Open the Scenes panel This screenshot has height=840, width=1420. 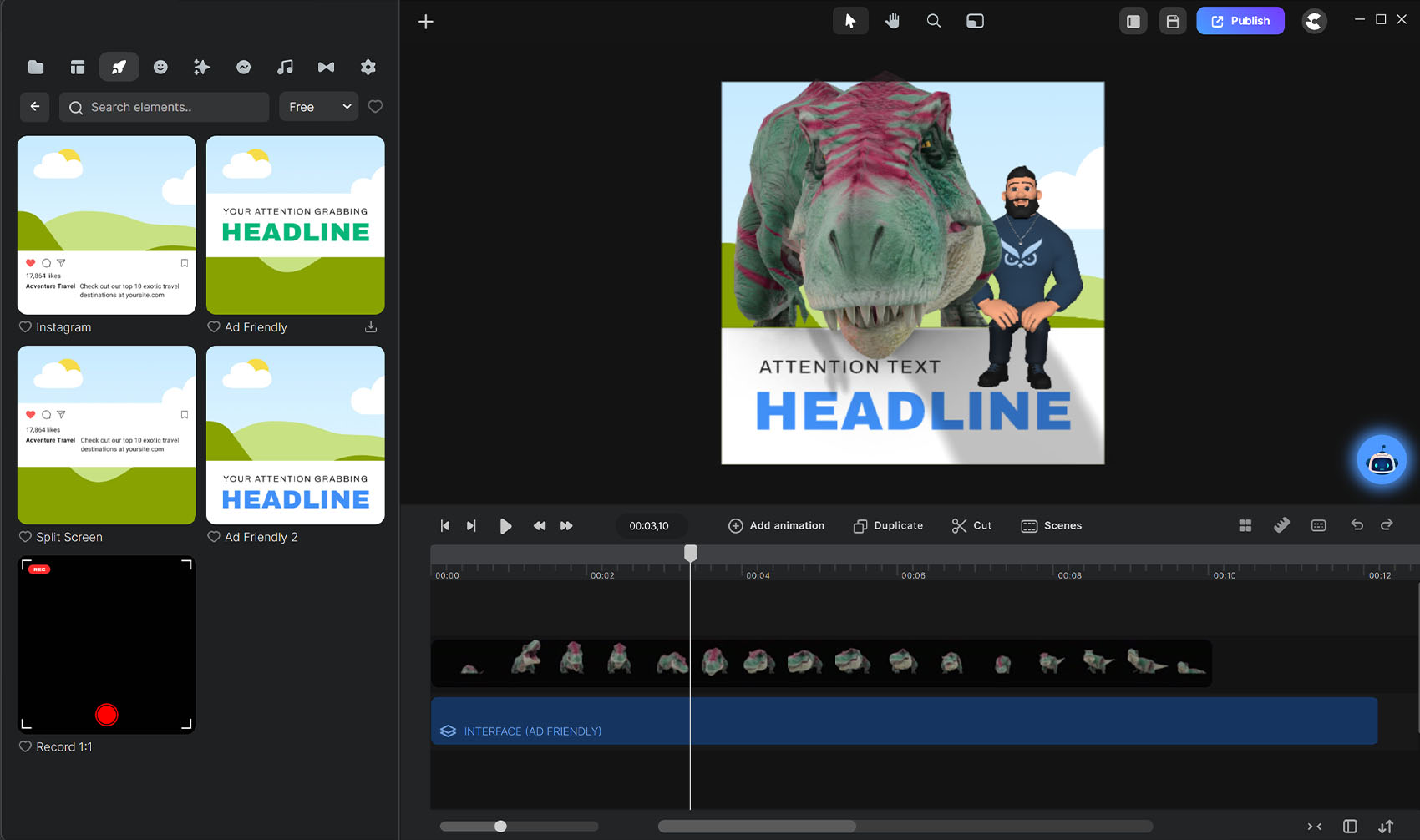click(x=1051, y=525)
